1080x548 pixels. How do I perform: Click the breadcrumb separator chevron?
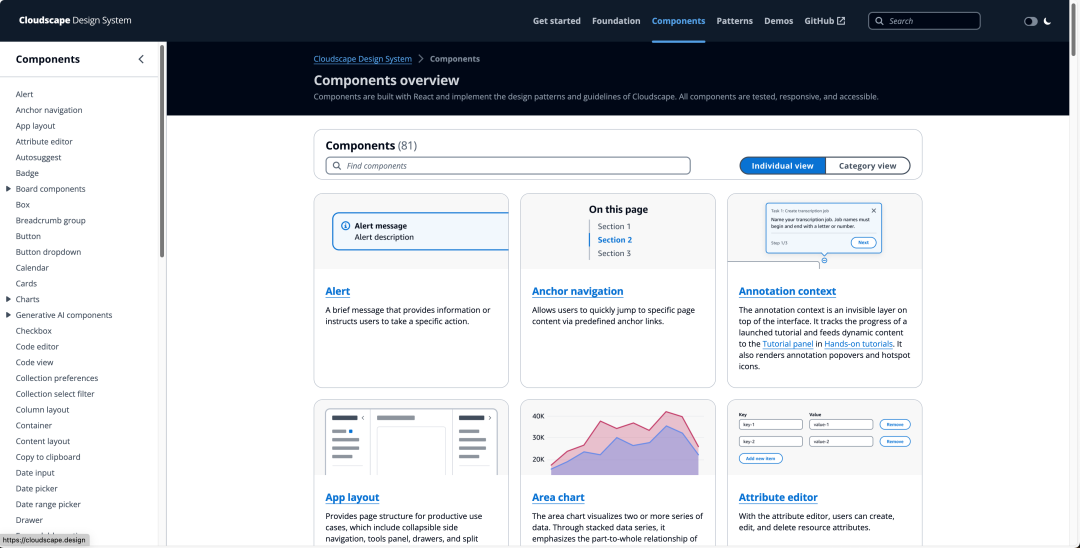[421, 59]
